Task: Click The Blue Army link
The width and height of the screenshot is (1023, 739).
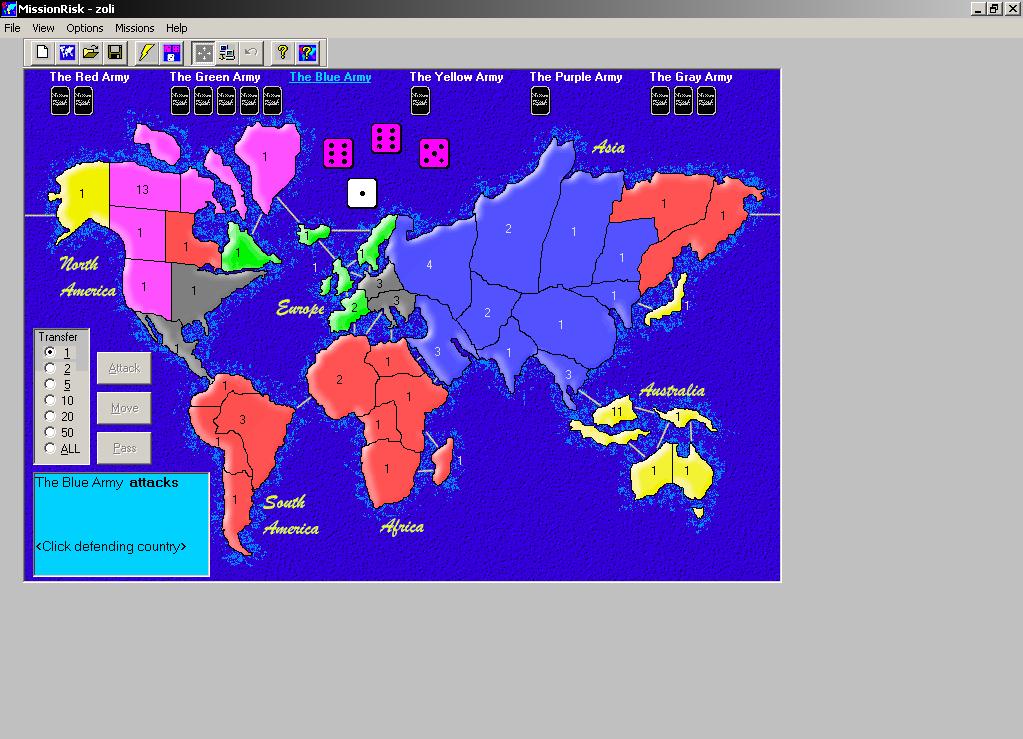Action: point(330,77)
